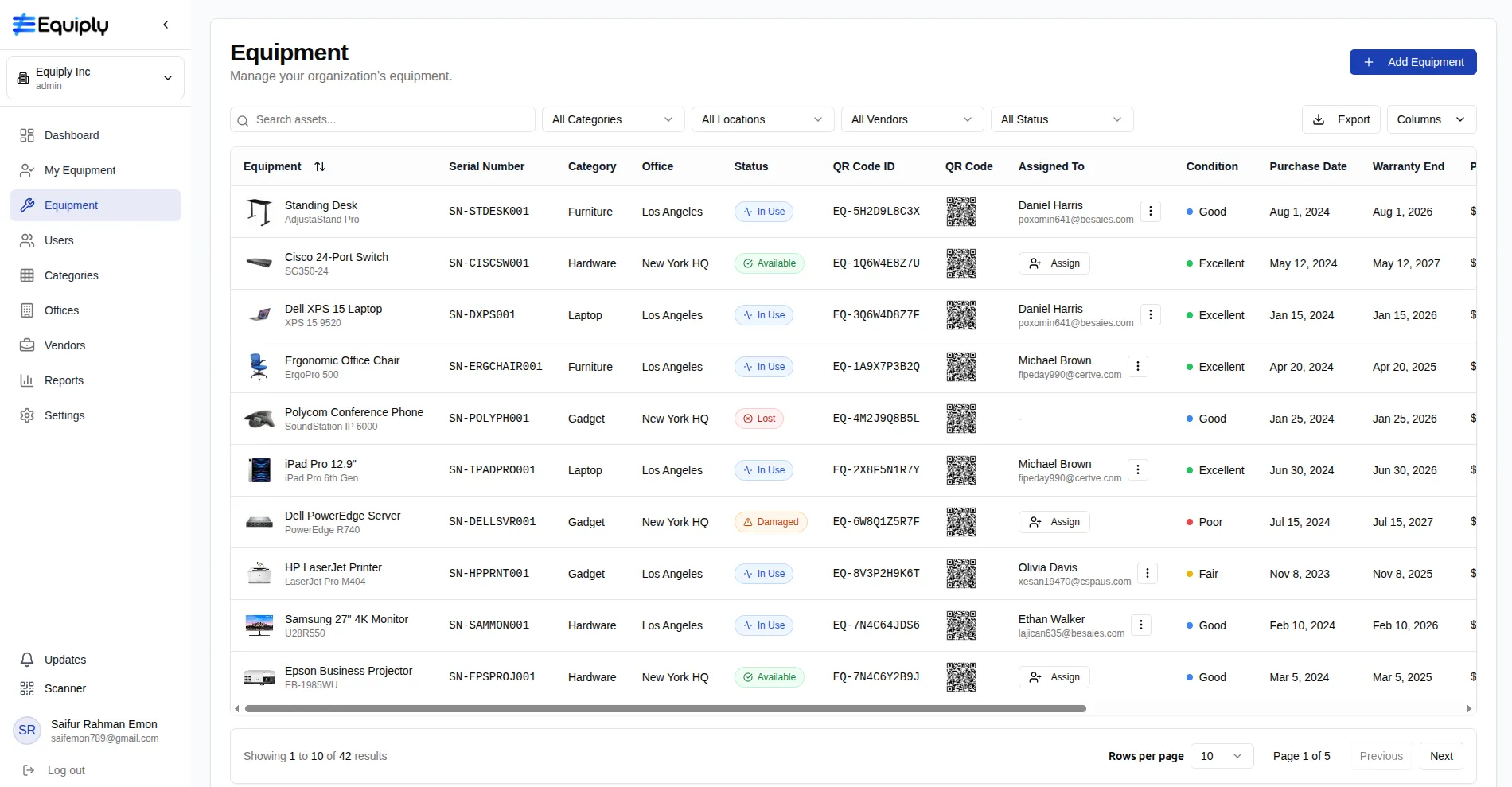The height and width of the screenshot is (787, 1512).
Task: Click the Dell PowerEdge Server QR code
Action: [x=961, y=522]
